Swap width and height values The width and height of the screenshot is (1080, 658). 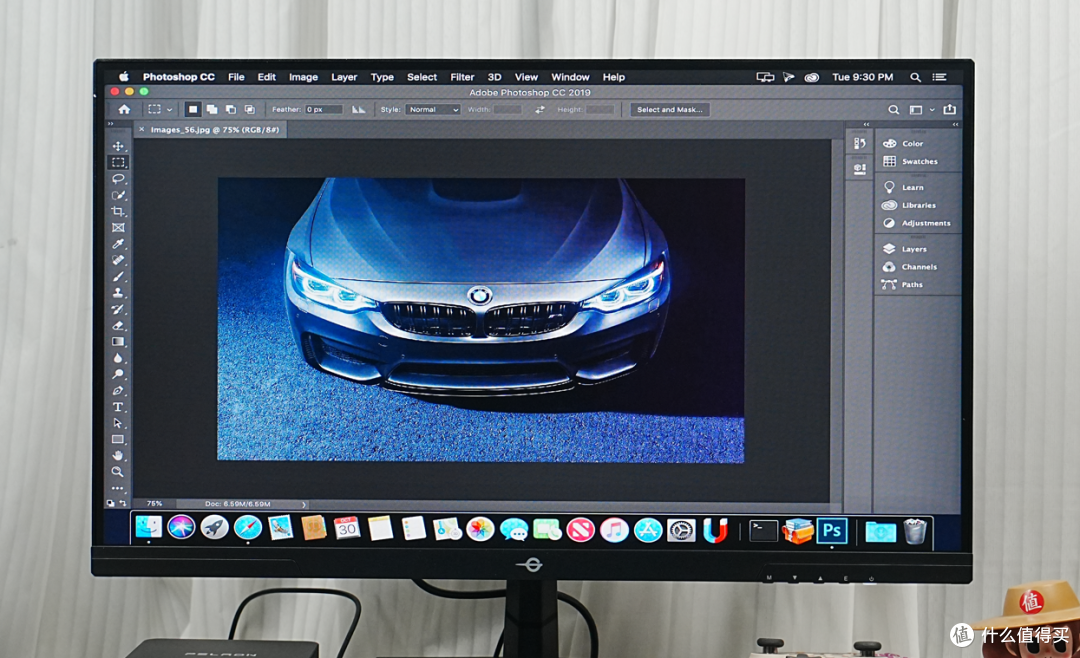click(x=539, y=110)
